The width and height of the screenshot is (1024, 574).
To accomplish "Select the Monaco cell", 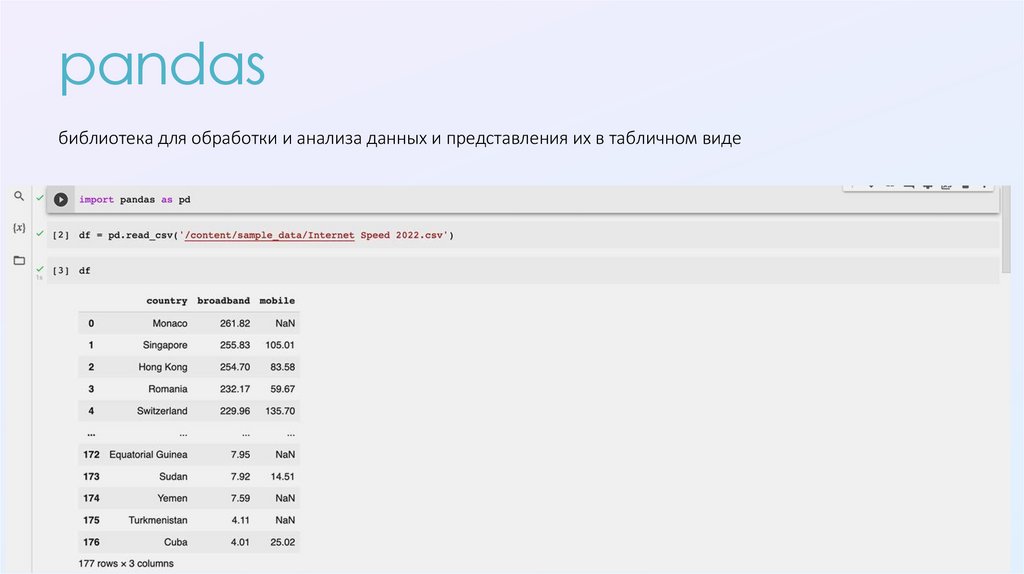I will tap(170, 323).
